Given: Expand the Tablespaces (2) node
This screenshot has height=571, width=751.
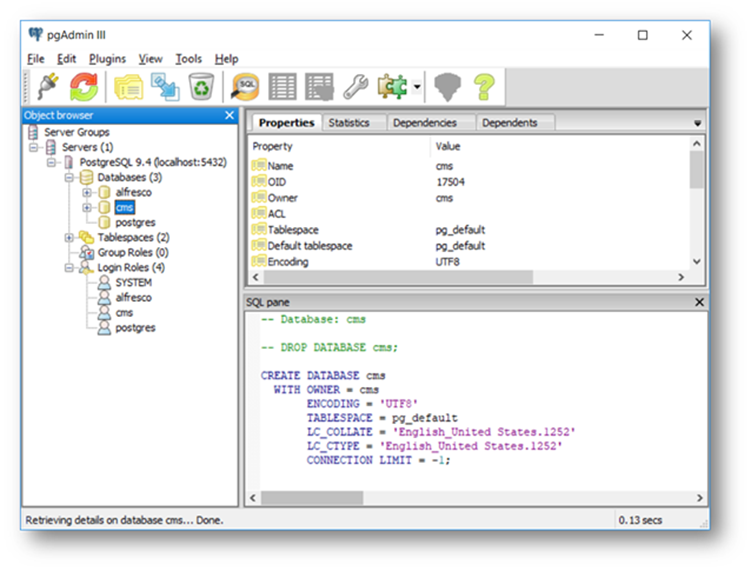Looking at the screenshot, I should click(x=69, y=238).
